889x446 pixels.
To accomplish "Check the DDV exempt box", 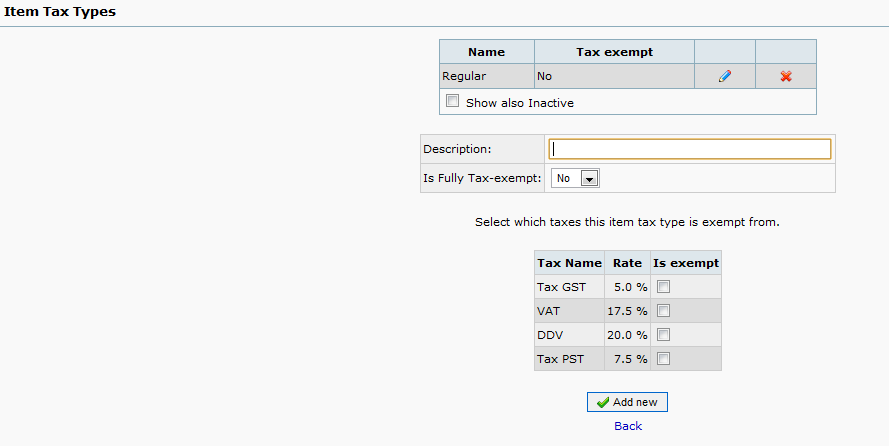I will (663, 335).
